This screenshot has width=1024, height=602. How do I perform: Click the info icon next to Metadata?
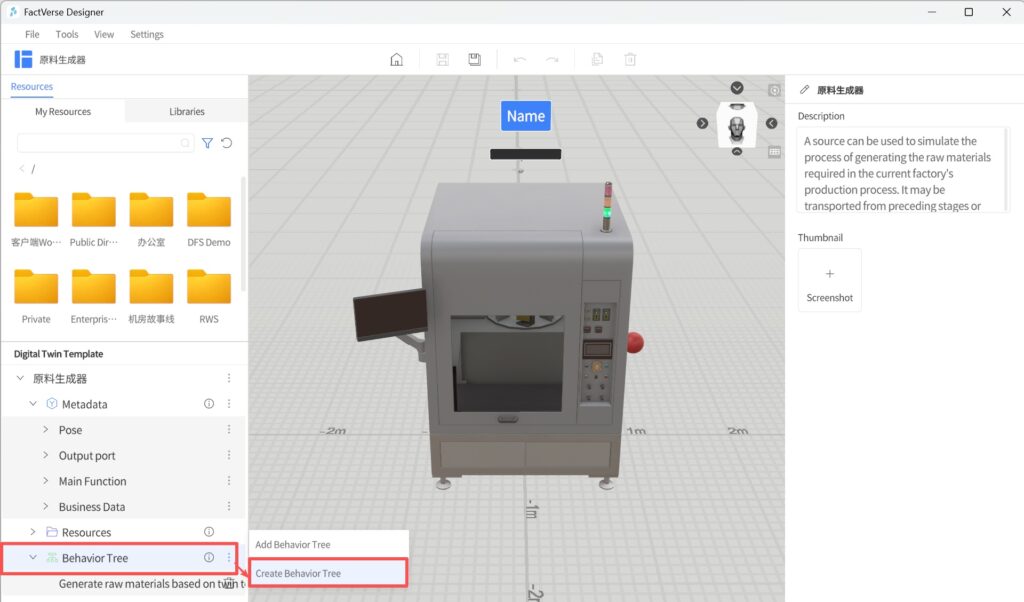[209, 404]
